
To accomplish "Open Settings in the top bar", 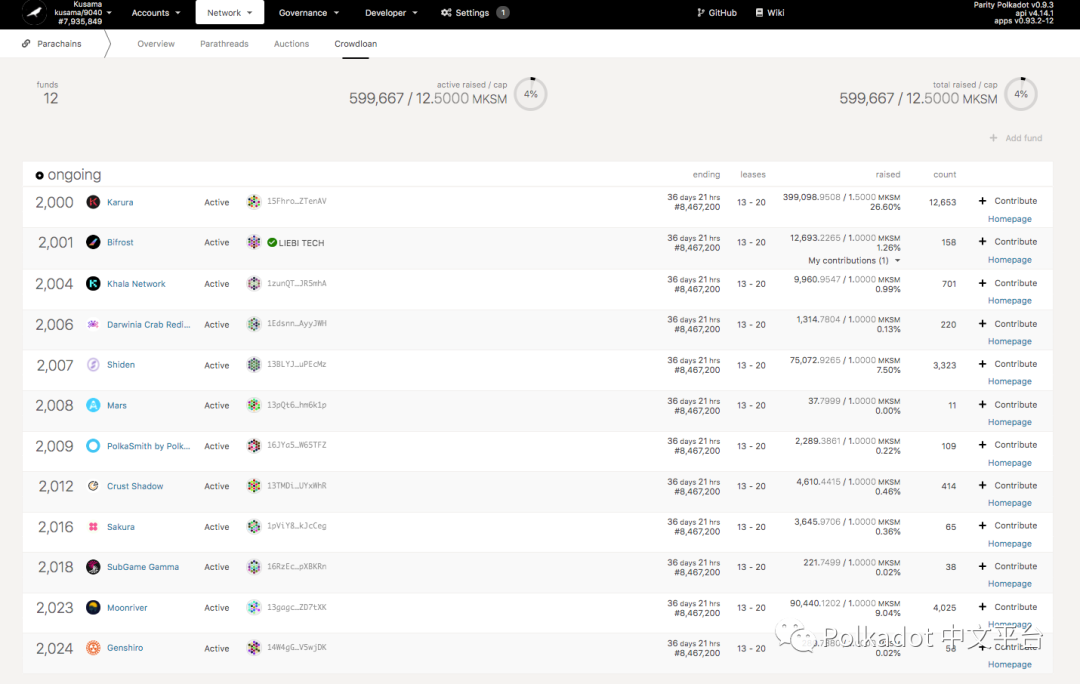I will click(x=475, y=13).
